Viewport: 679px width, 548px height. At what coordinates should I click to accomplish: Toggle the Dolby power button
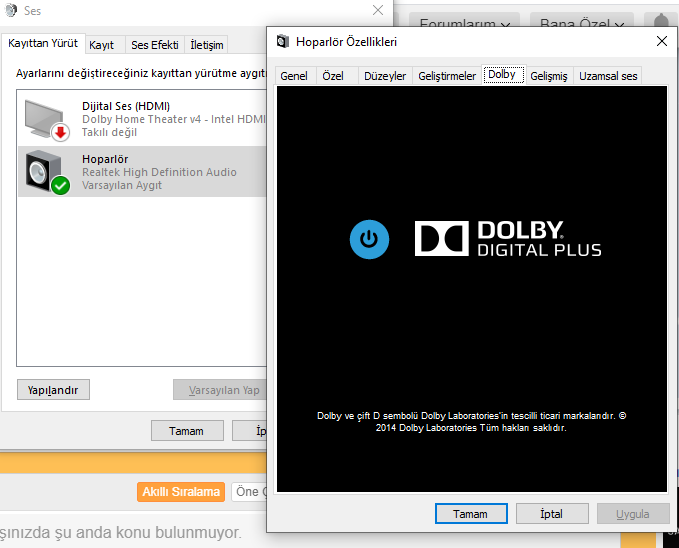tap(369, 239)
